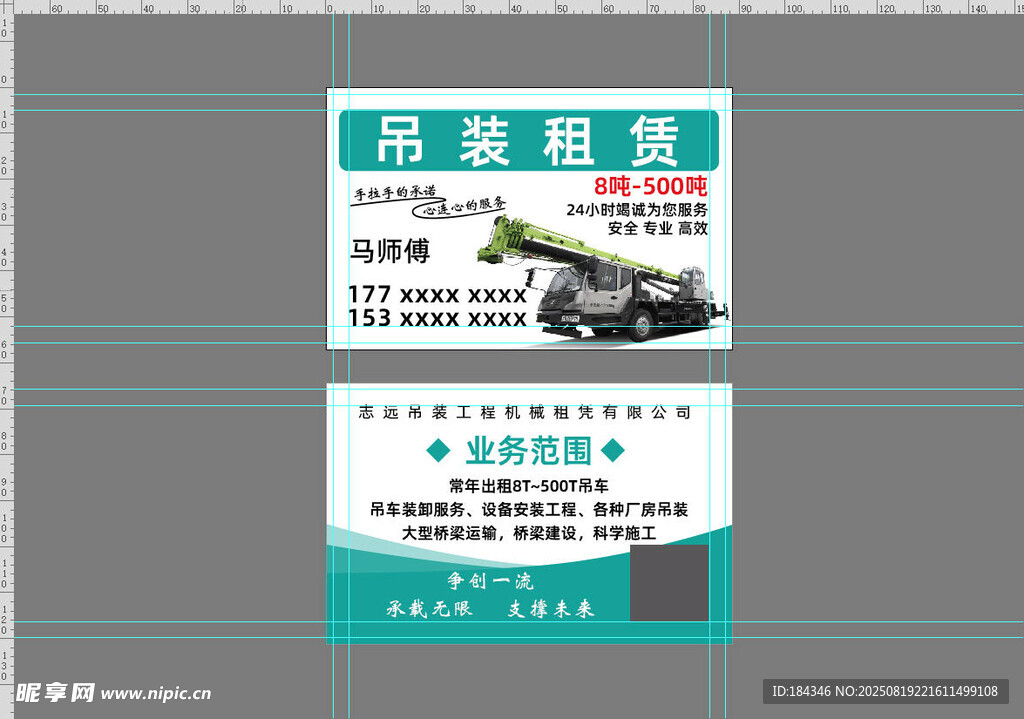Click the 吊装租赁 title text

click(528, 141)
